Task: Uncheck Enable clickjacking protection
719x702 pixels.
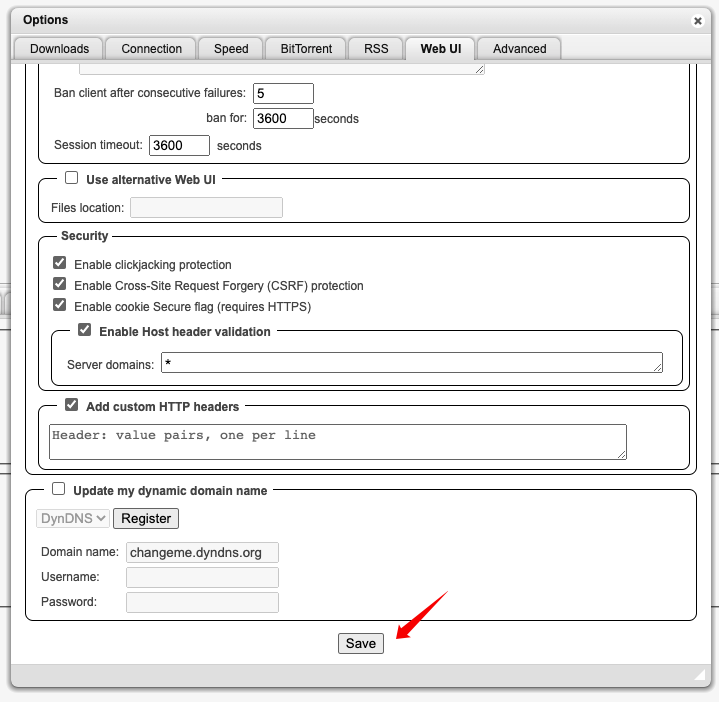Action: [60, 263]
